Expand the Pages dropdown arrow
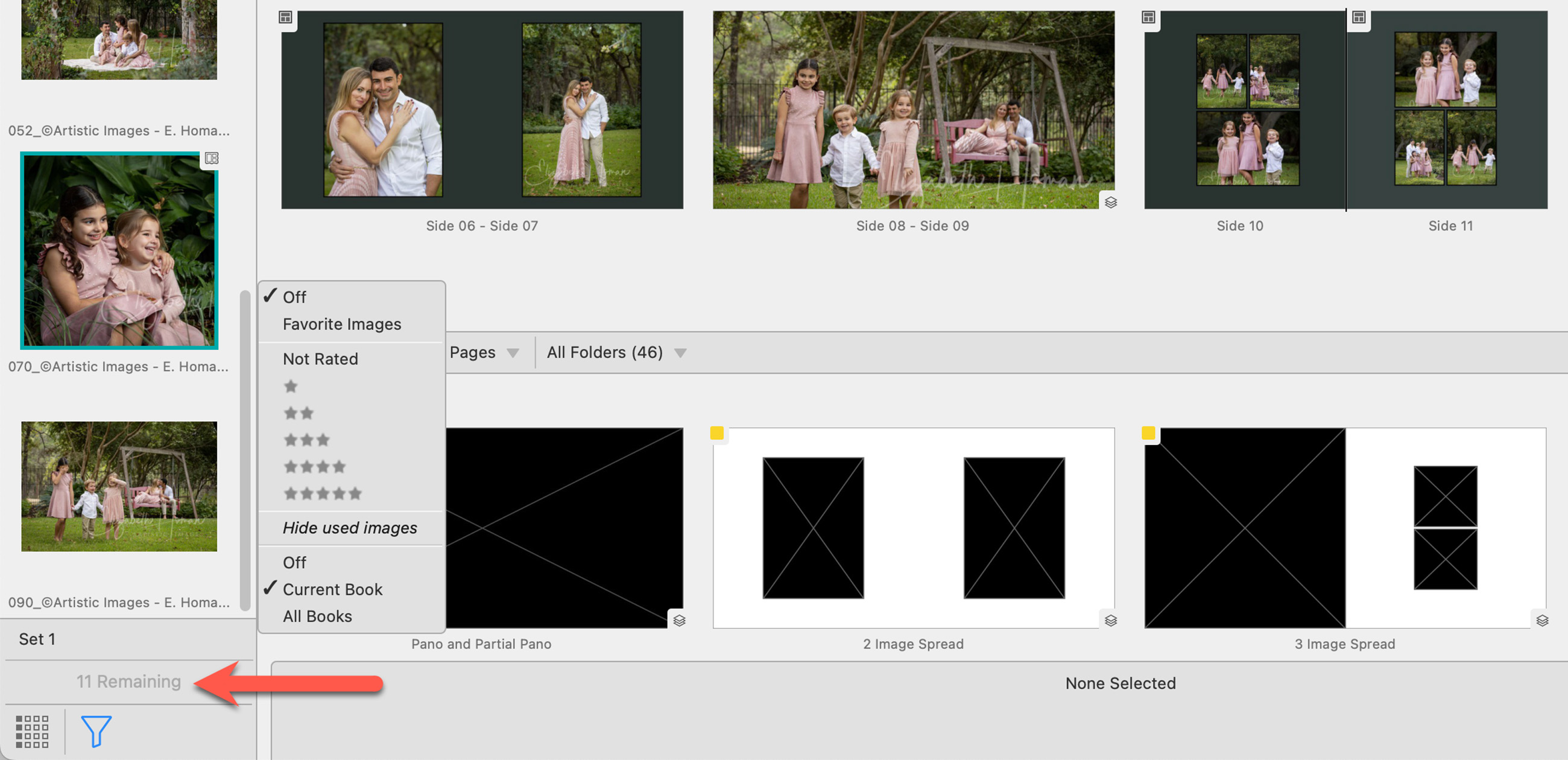The height and width of the screenshot is (760, 1568). tap(513, 353)
